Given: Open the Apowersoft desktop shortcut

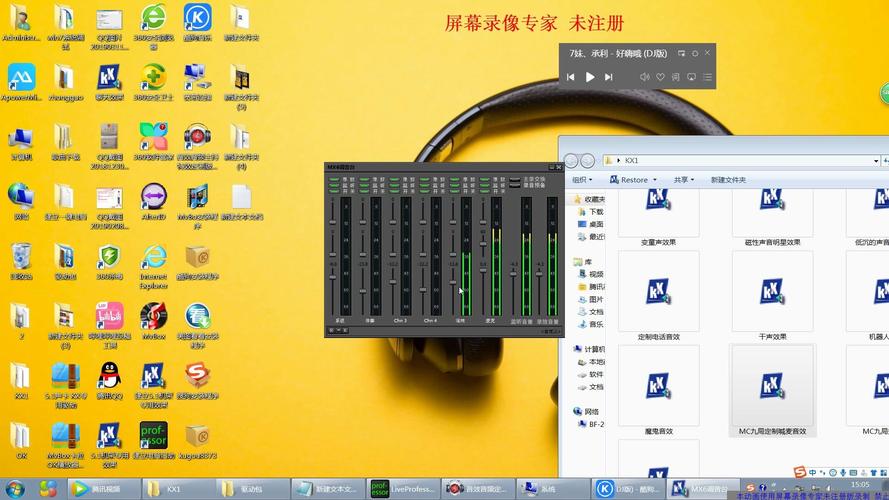Looking at the screenshot, I should click(22, 83).
